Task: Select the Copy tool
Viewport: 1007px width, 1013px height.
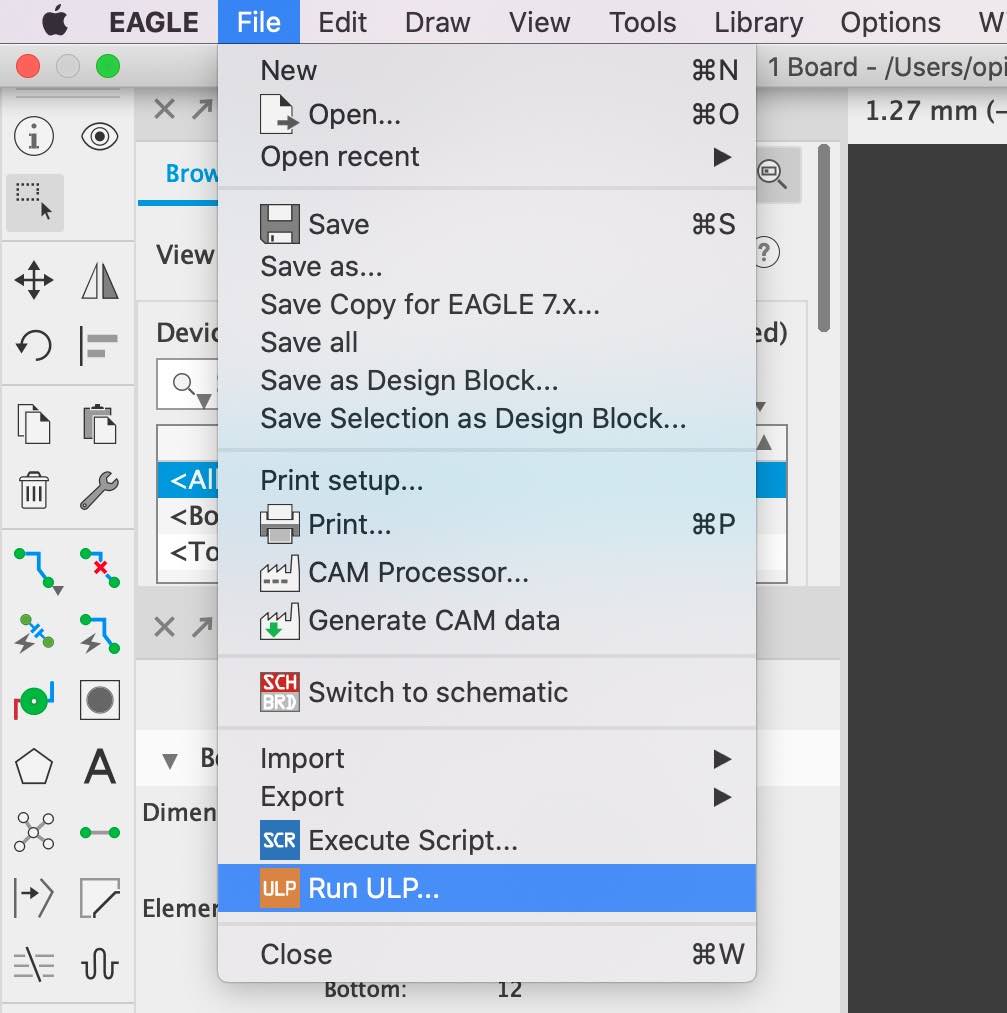Action: click(34, 424)
